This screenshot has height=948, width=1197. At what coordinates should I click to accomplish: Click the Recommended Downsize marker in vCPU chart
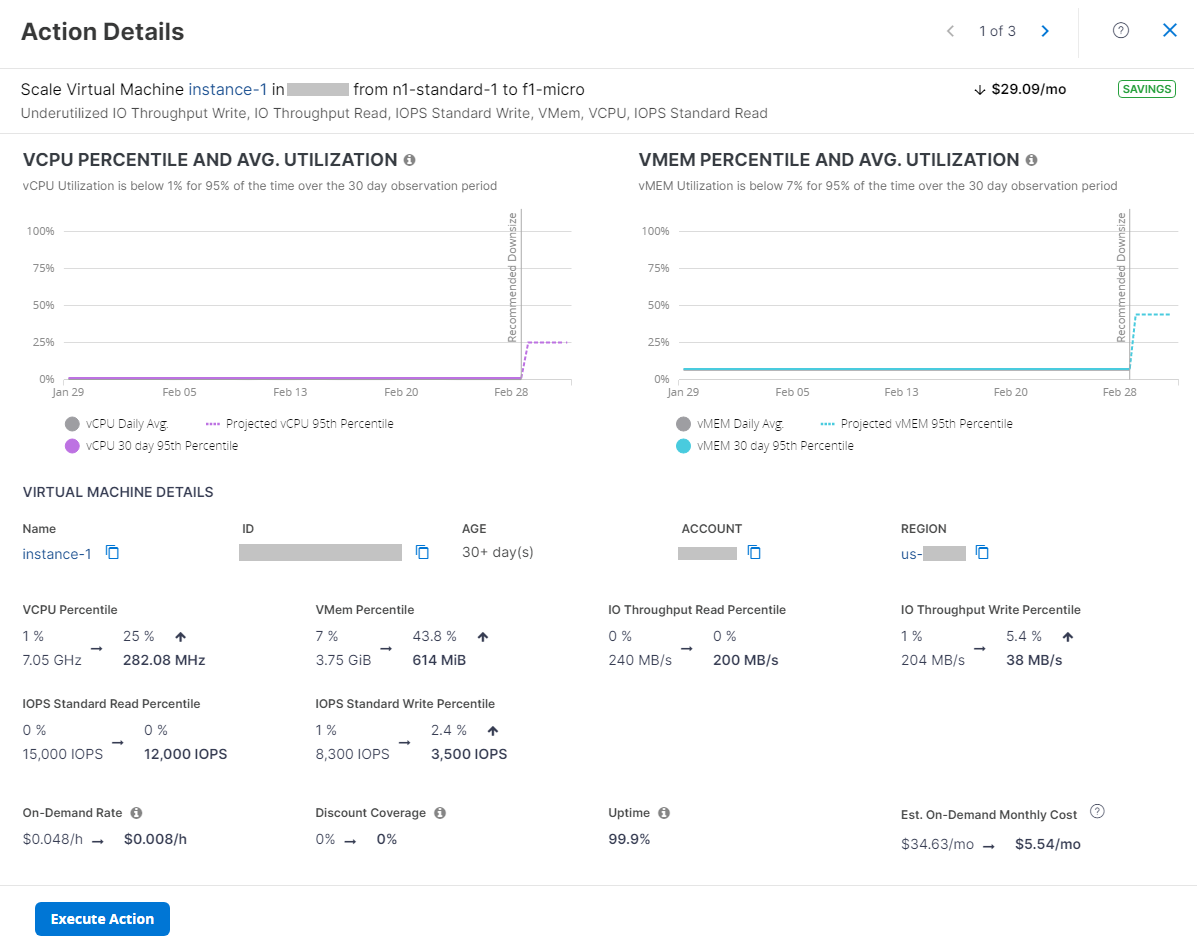tap(513, 278)
